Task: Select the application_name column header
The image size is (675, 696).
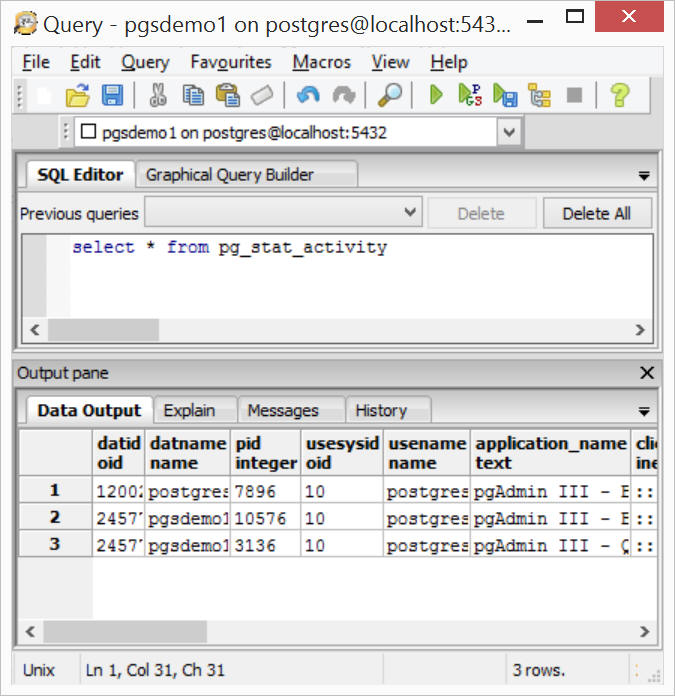Action: click(550, 452)
